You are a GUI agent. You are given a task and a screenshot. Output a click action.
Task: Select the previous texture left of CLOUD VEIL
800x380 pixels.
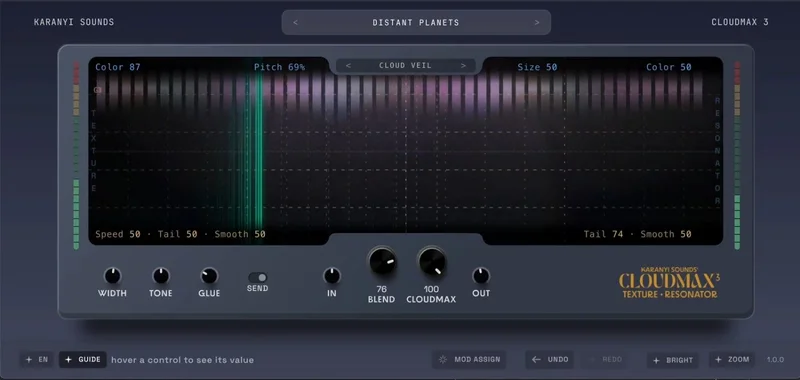pos(348,66)
